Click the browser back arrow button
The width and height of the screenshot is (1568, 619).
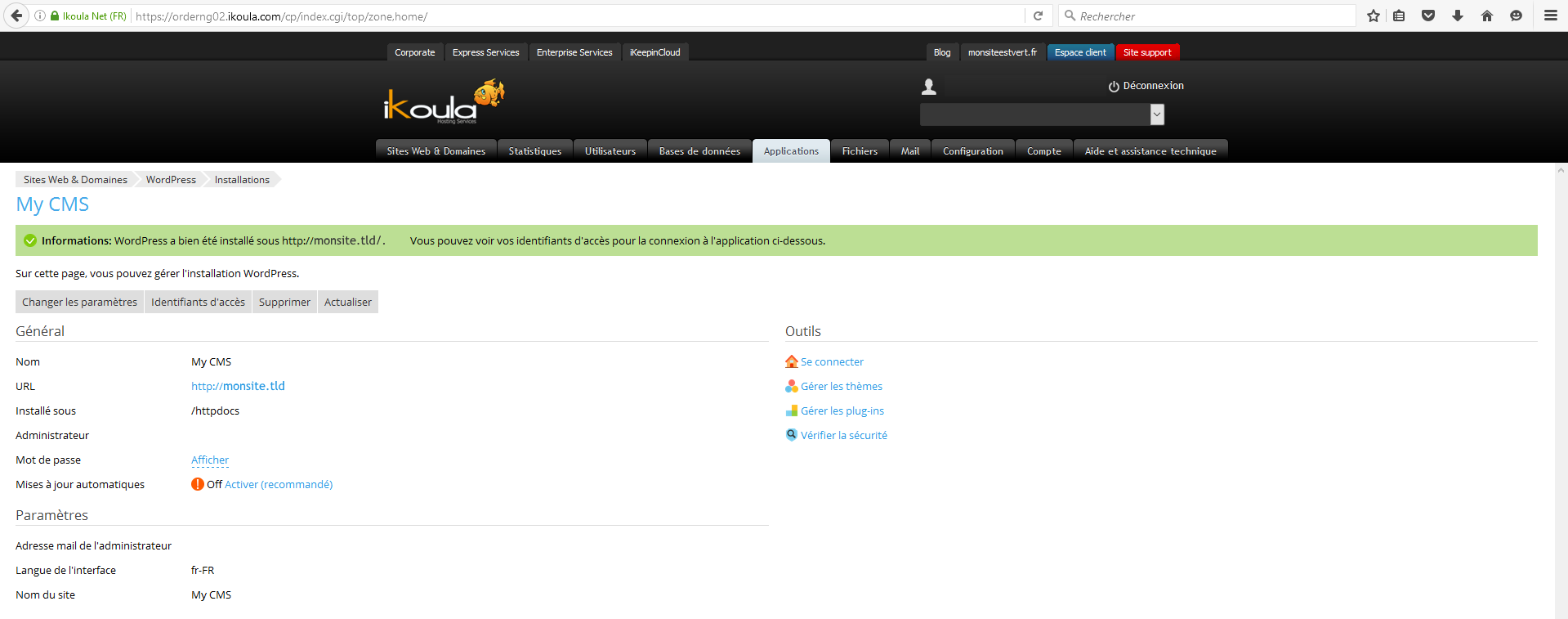coord(16,16)
